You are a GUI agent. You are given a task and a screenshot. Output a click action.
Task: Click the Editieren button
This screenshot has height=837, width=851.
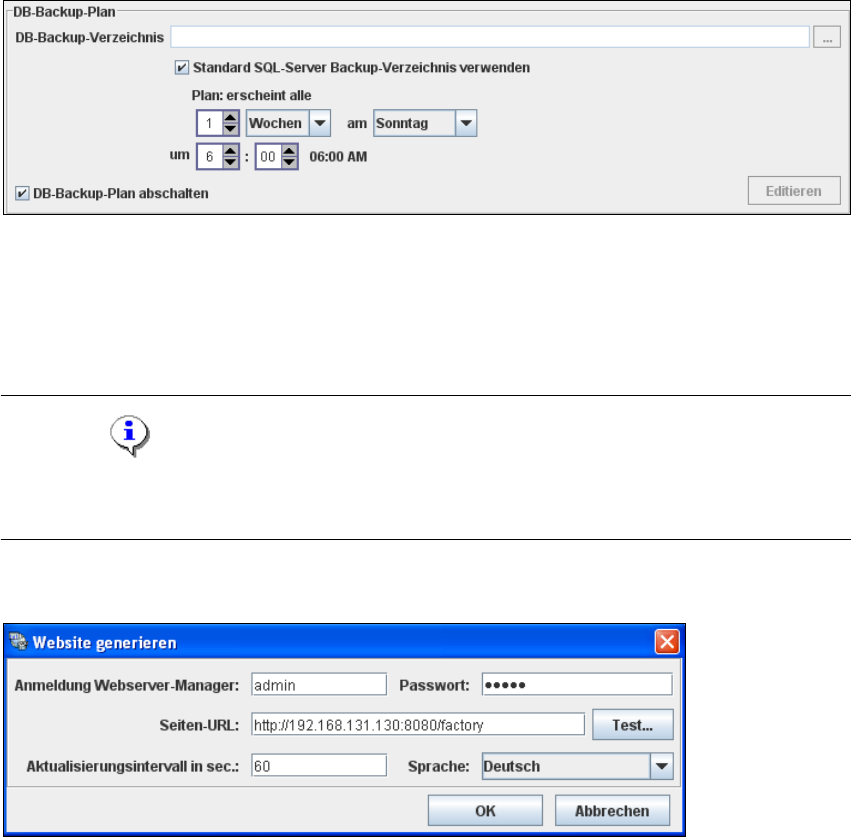793,191
